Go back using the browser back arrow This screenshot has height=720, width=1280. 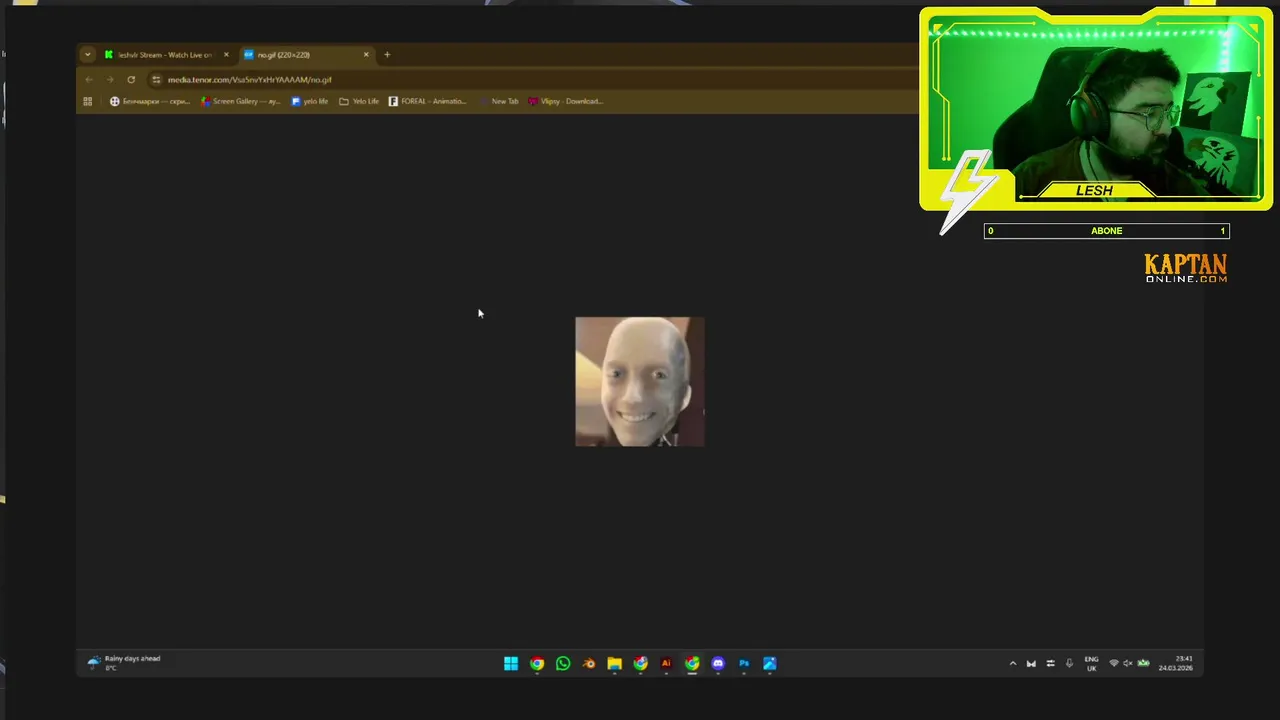coord(89,79)
